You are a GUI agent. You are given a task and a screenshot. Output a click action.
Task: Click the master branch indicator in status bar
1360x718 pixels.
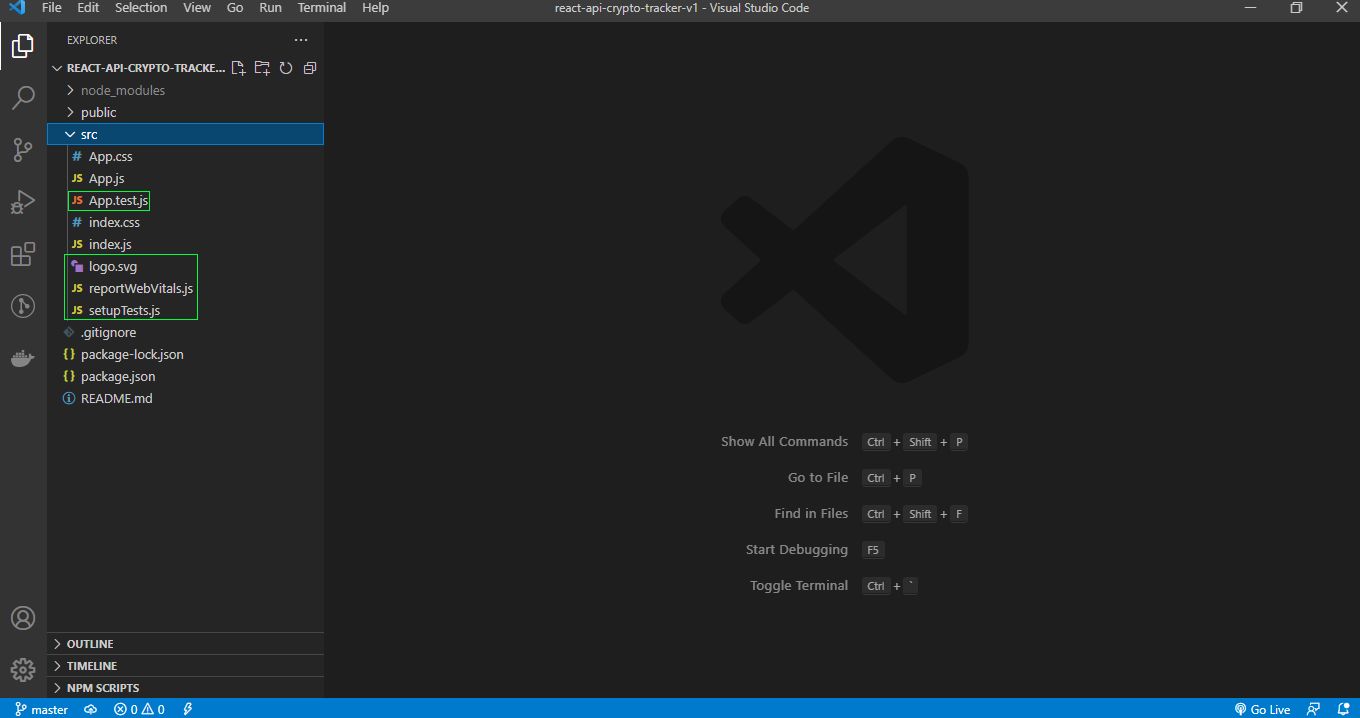point(41,709)
